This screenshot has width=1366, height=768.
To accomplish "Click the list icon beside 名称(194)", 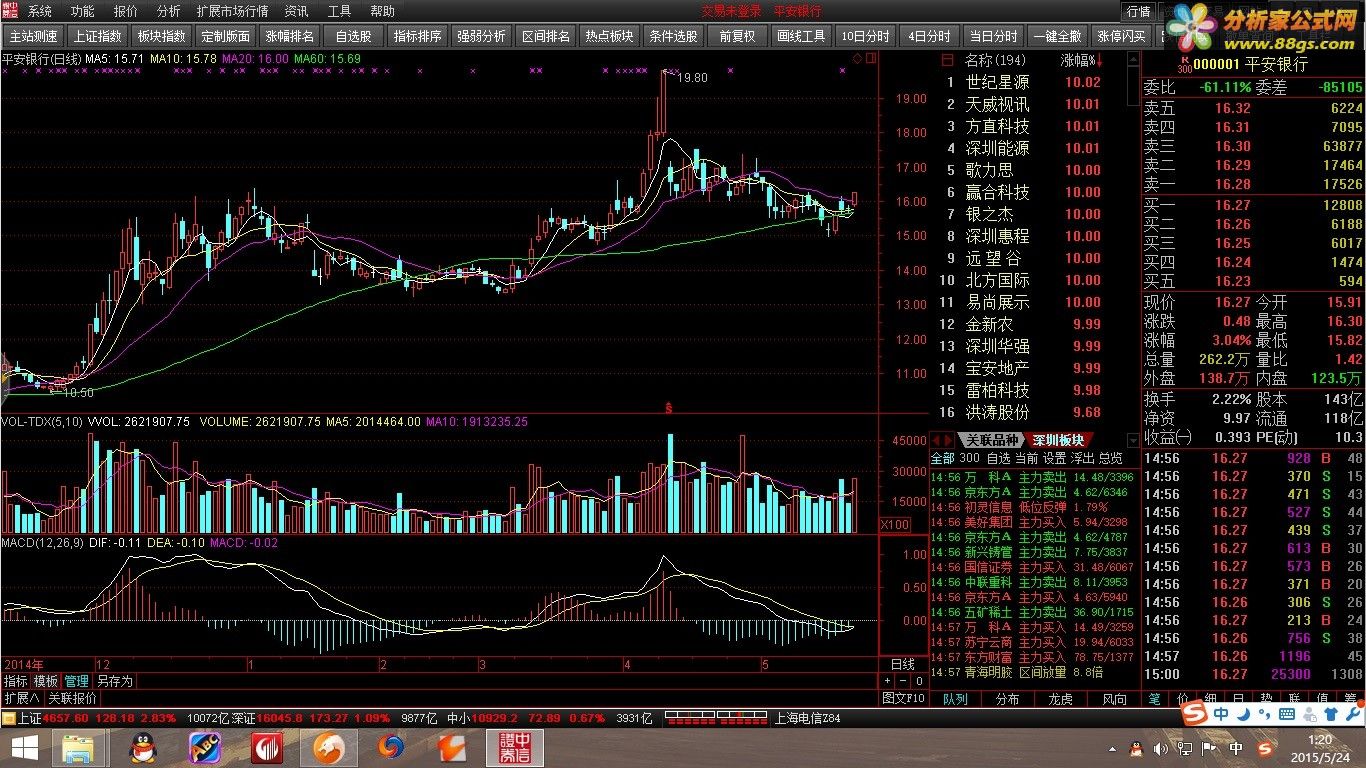I will [949, 60].
